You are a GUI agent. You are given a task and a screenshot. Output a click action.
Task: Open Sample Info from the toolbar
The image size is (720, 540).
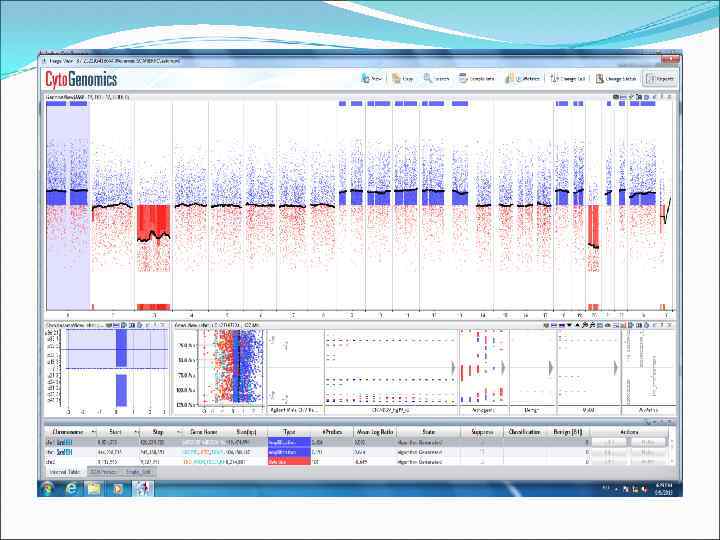coord(477,79)
